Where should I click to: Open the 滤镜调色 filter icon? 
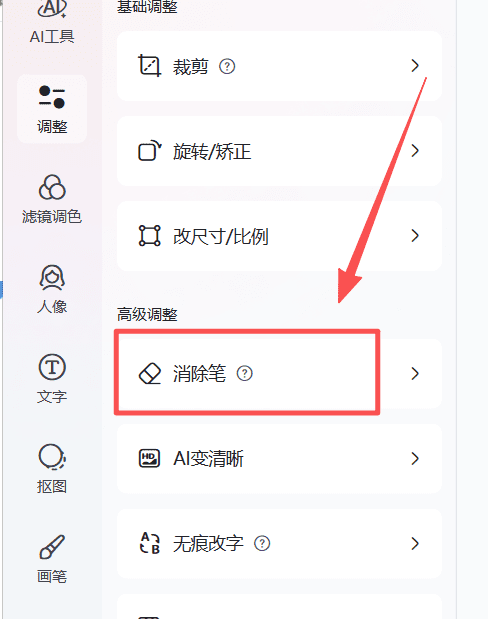[x=52, y=199]
